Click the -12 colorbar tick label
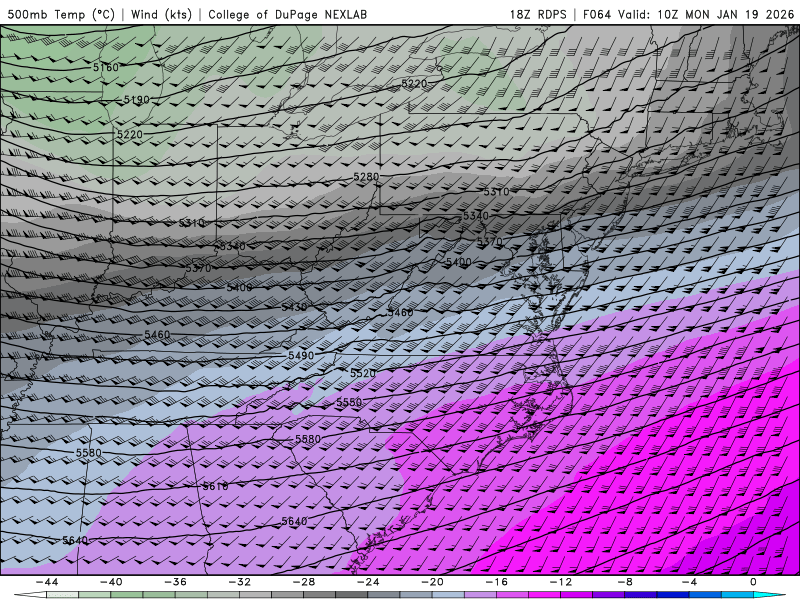800x600 pixels. 561,582
